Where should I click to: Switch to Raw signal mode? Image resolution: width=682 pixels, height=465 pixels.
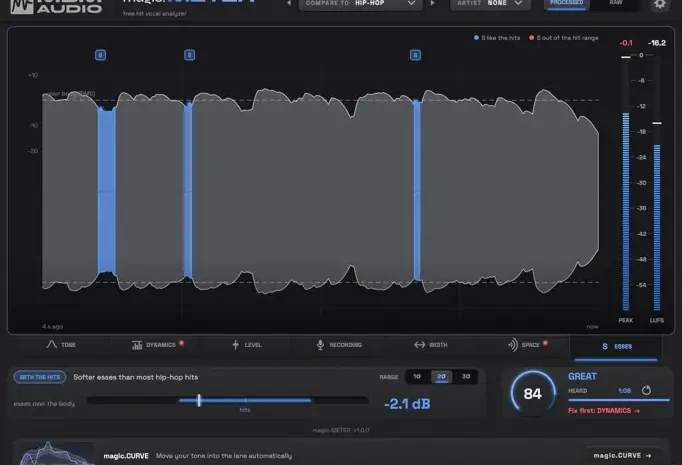pos(615,3)
